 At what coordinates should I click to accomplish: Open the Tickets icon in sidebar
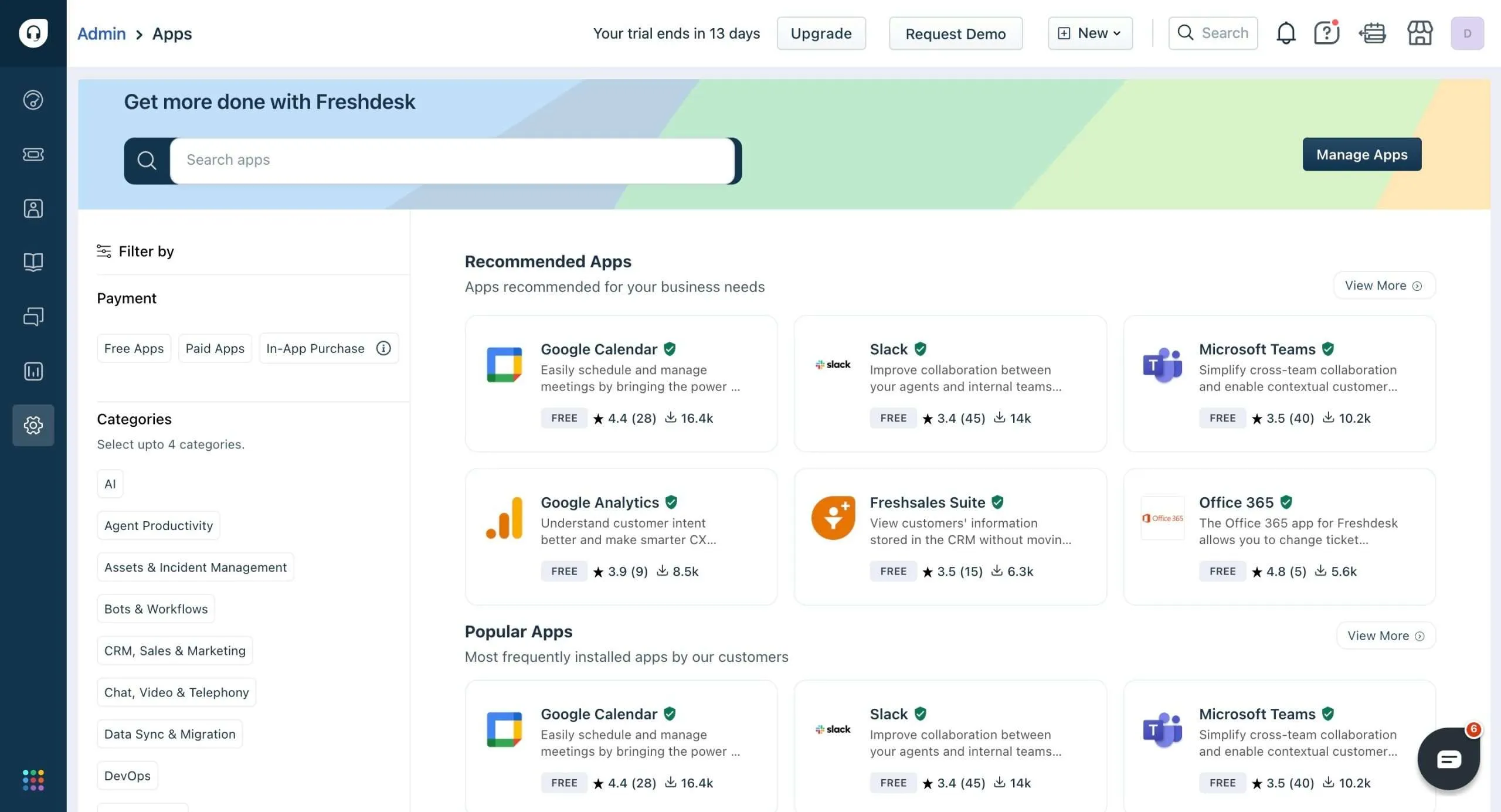coord(33,154)
